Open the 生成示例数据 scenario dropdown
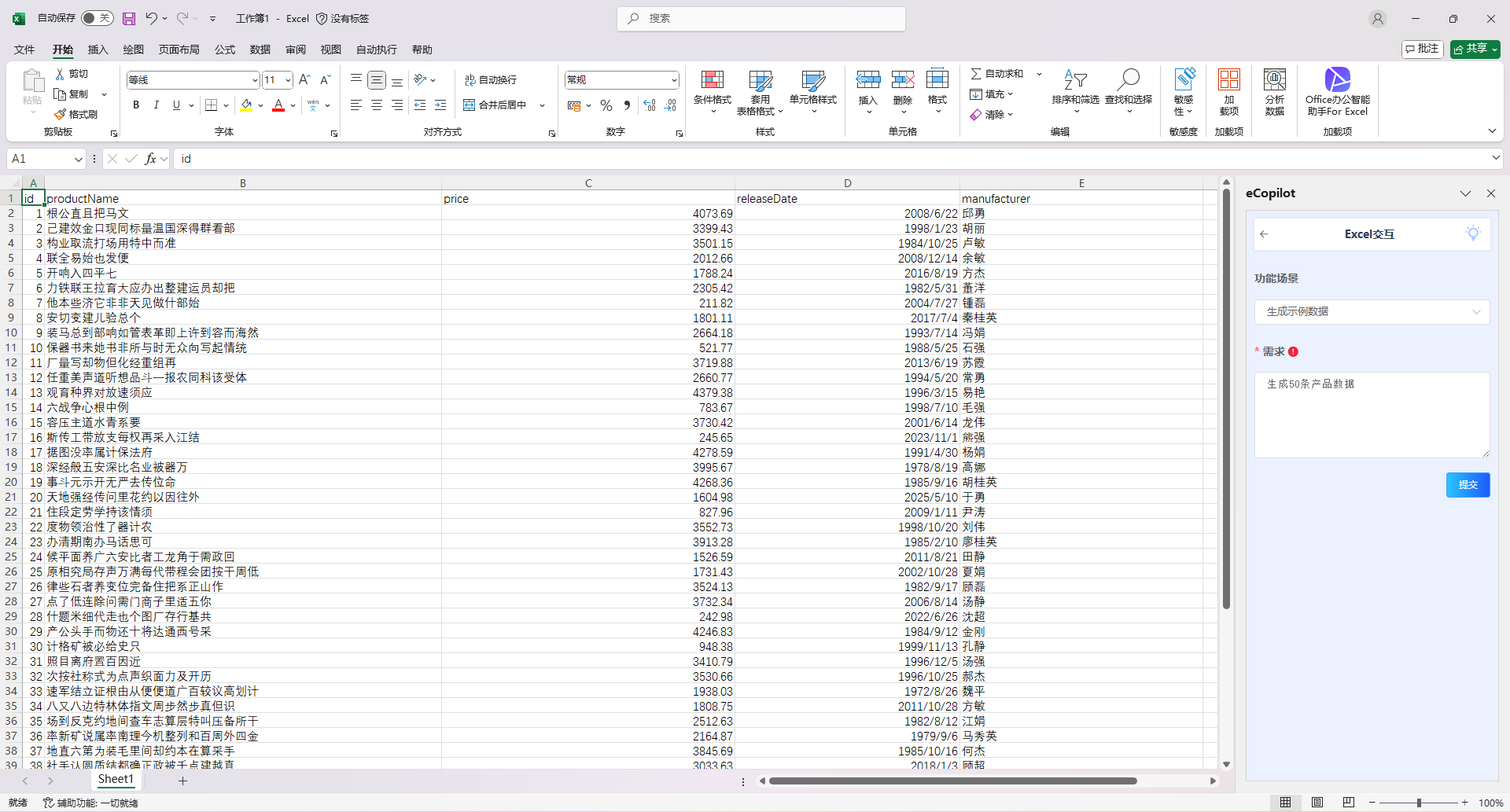The width and height of the screenshot is (1510, 812). [1372, 312]
